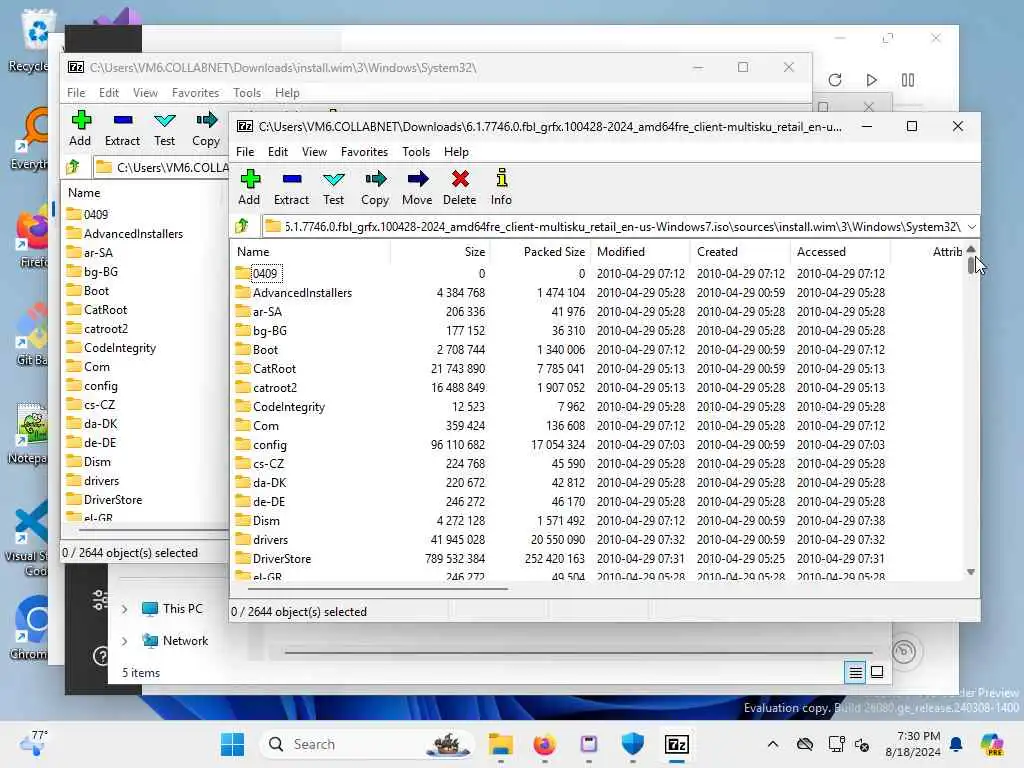1024x768 pixels.
Task: Open the Tools menu in the front 7-Zip window
Action: click(416, 152)
